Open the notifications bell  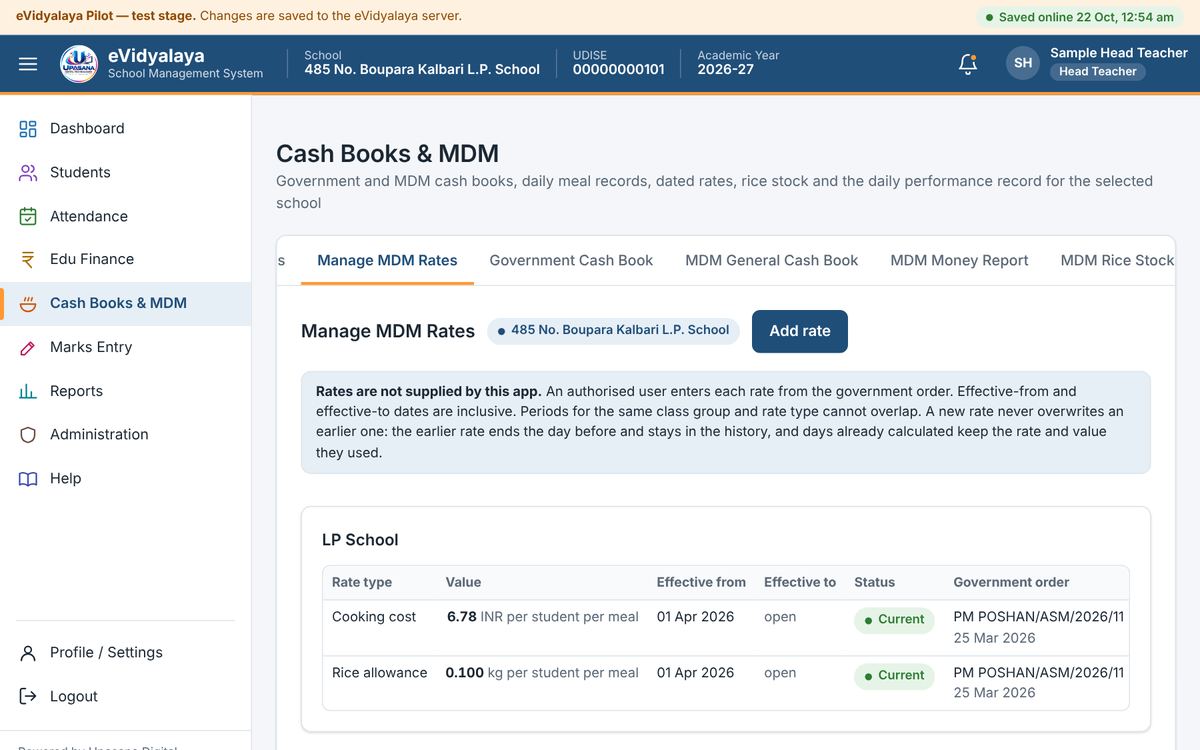(967, 64)
